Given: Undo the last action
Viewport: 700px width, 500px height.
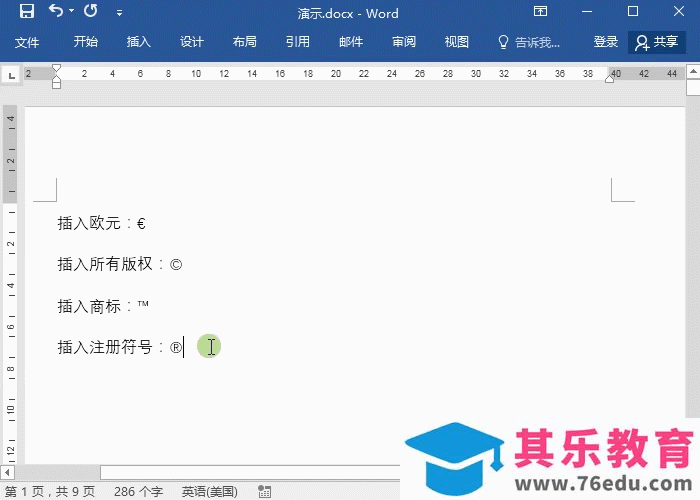Looking at the screenshot, I should coord(56,11).
